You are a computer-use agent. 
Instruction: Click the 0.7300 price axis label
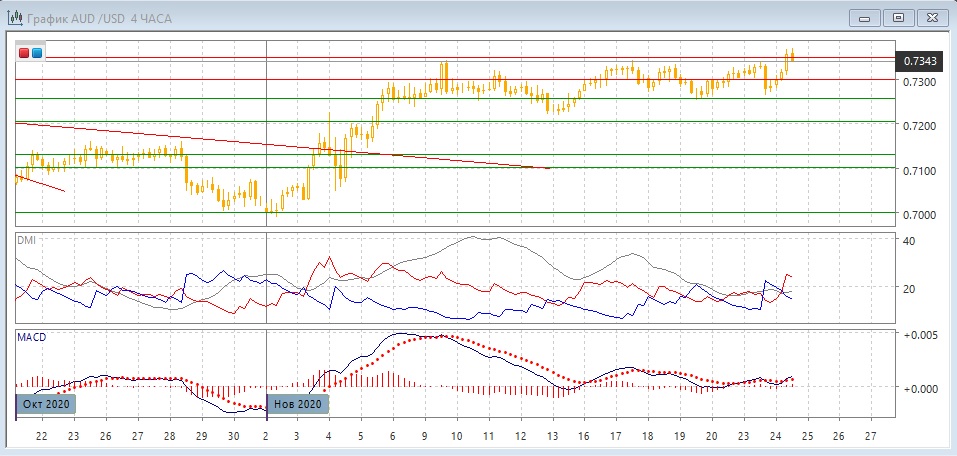coord(920,82)
